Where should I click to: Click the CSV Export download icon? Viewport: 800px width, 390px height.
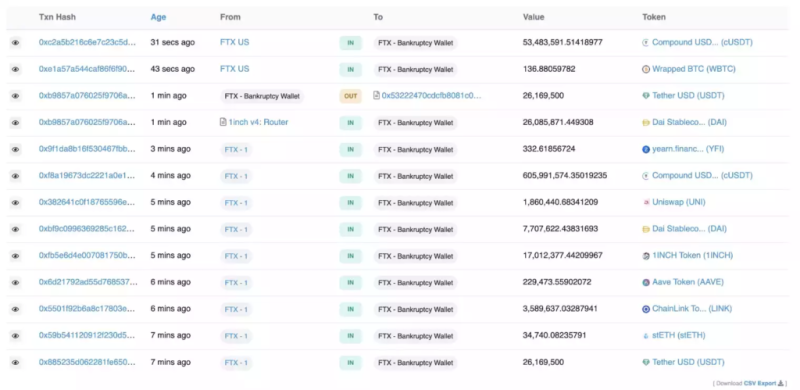781,383
